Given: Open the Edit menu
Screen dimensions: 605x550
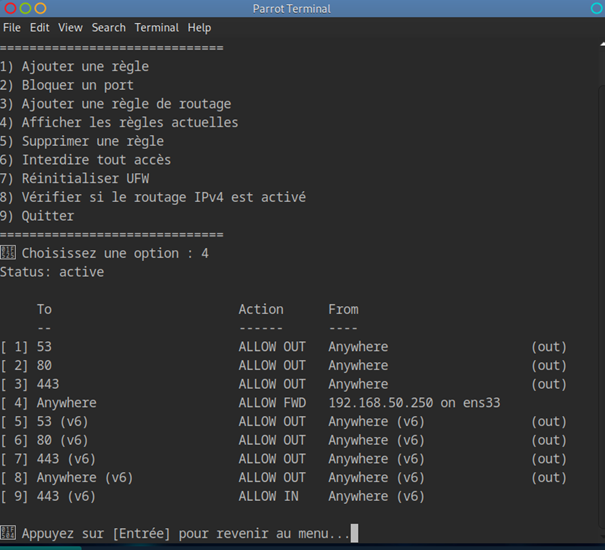Looking at the screenshot, I should [40, 28].
